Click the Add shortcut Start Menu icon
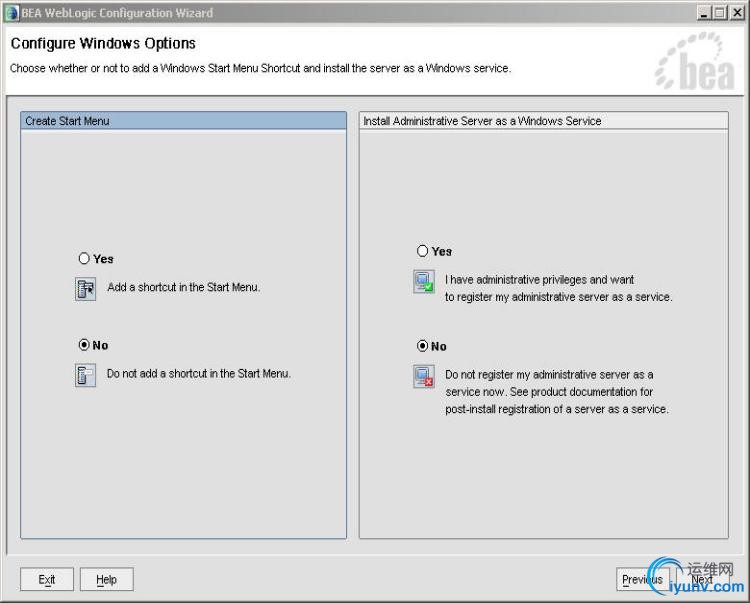This screenshot has width=750, height=603. [86, 289]
